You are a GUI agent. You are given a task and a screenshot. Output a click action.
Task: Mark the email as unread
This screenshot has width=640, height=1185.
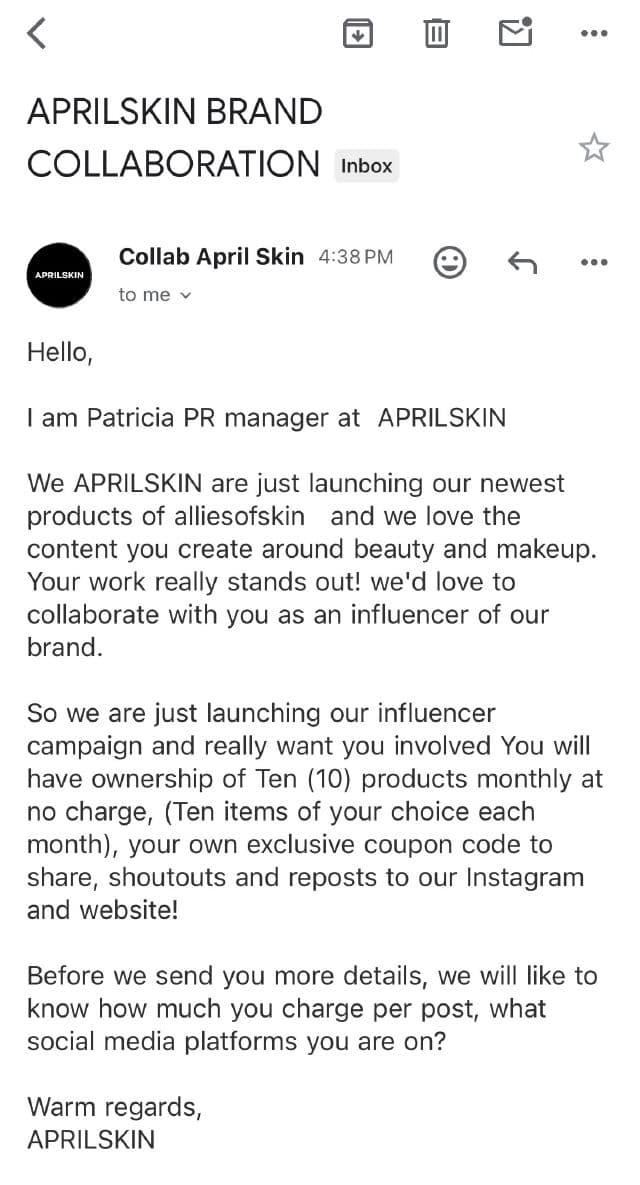click(515, 33)
